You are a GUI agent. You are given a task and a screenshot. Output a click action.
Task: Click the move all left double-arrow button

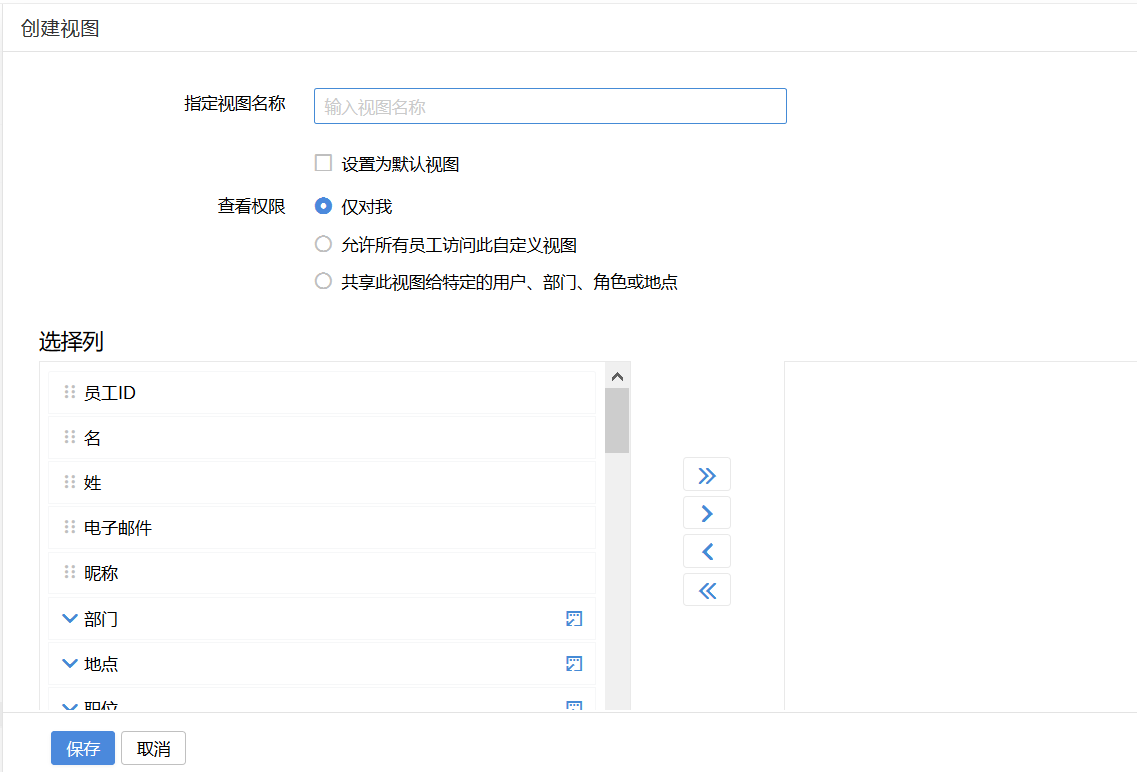click(x=706, y=590)
